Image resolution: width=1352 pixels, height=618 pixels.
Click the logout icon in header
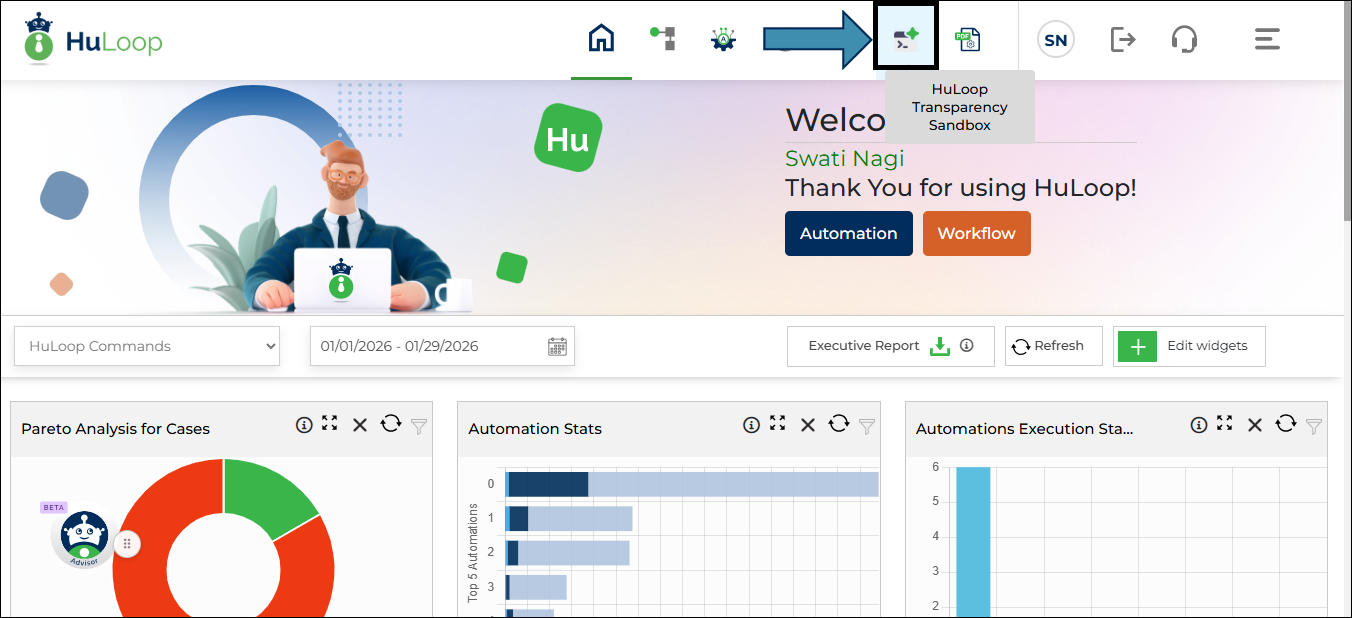pos(1123,39)
